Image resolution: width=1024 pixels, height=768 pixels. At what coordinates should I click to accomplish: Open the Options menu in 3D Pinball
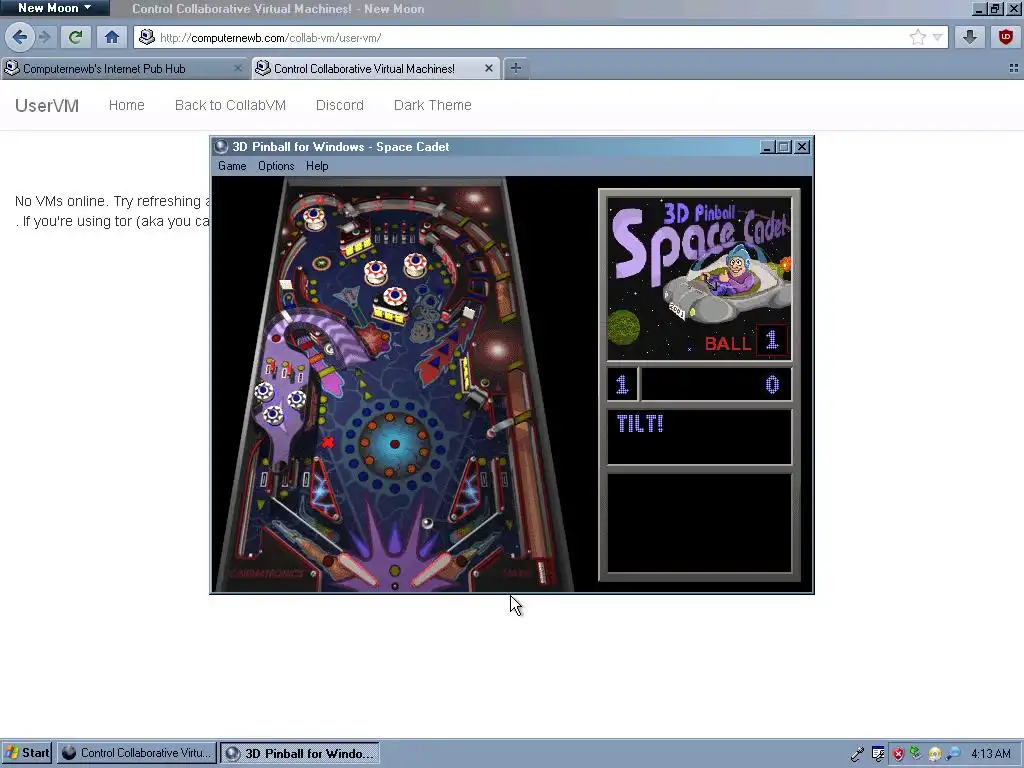click(276, 166)
